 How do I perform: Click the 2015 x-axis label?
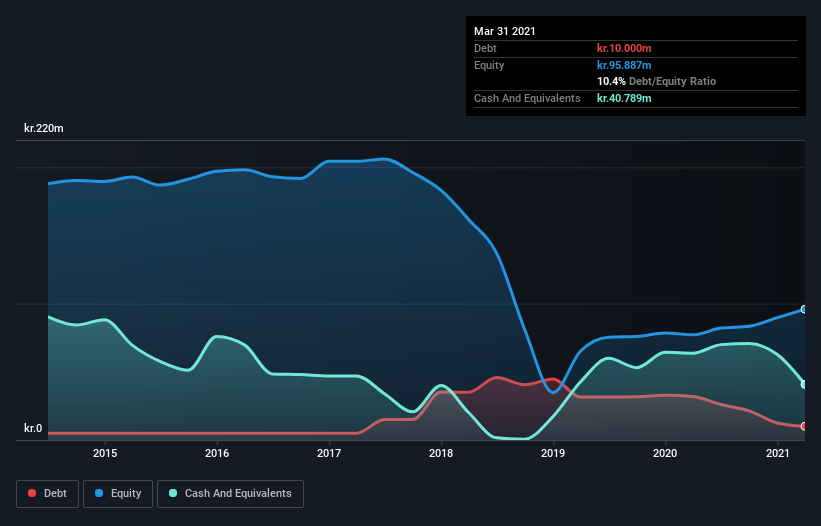(105, 453)
